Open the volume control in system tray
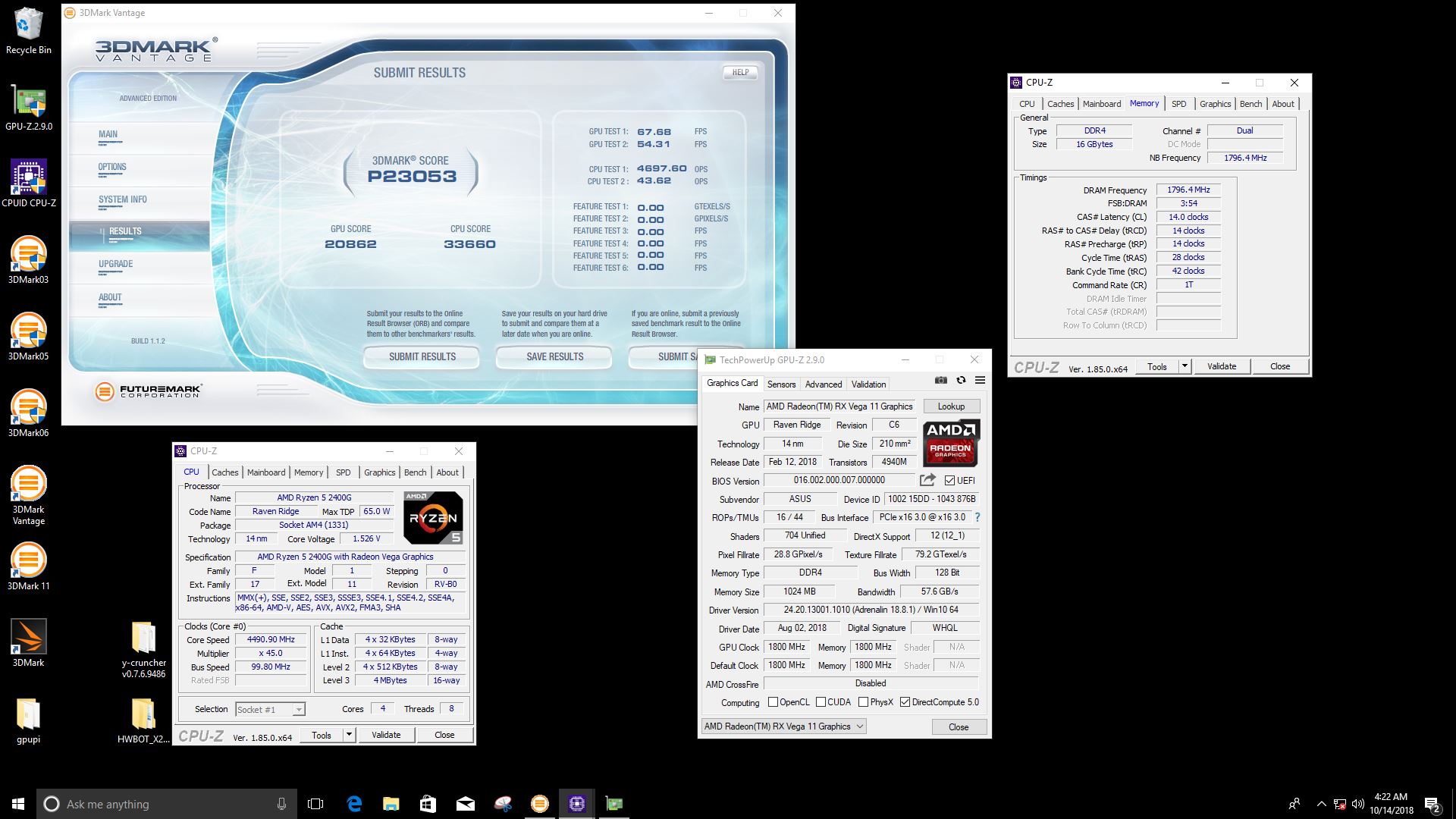The image size is (1456, 819). 1357,804
